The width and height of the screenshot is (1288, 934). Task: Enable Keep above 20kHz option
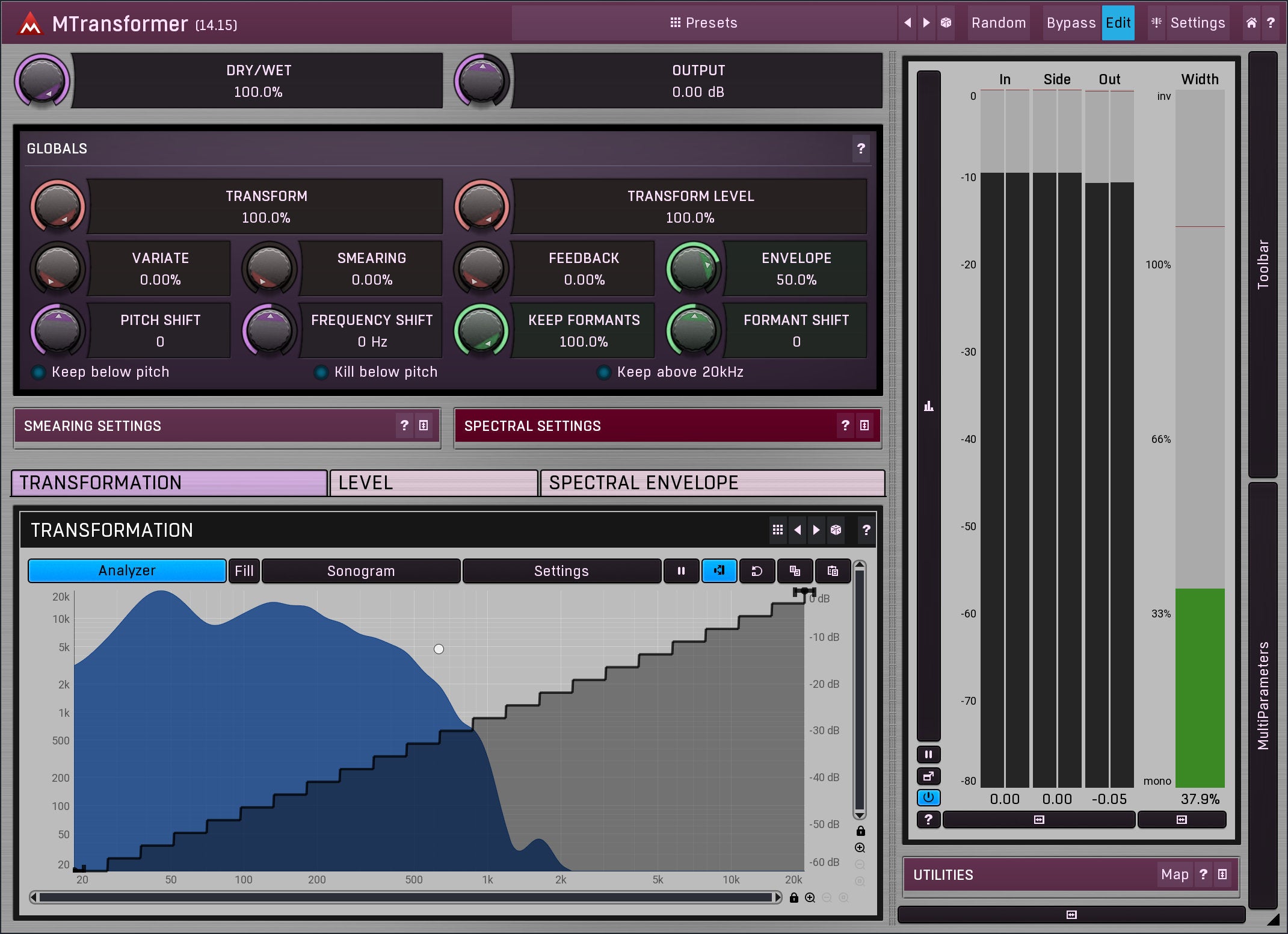[604, 373]
